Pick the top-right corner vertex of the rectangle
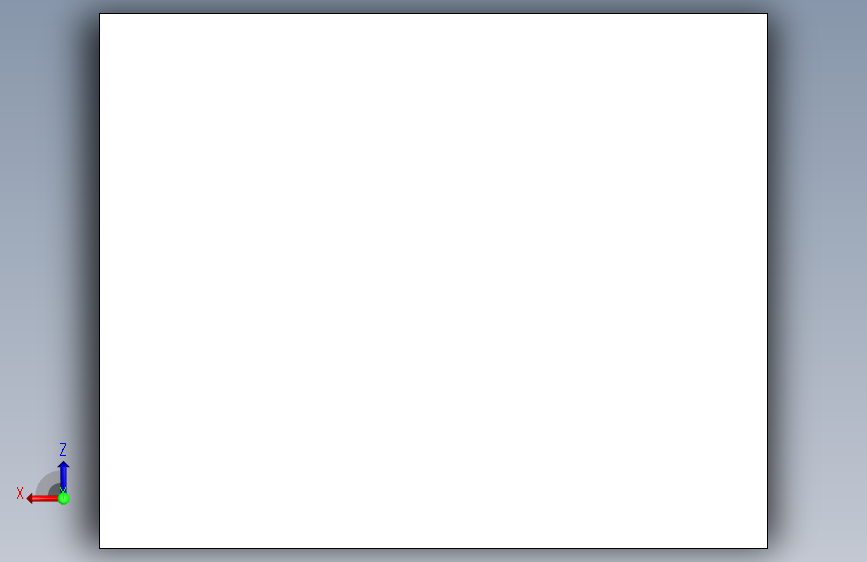The height and width of the screenshot is (562, 867). coord(767,14)
